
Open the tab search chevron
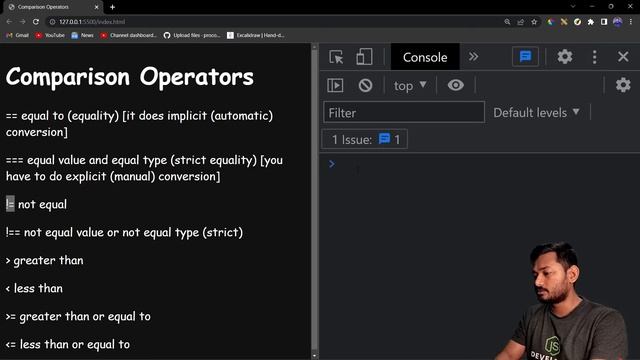573,7
